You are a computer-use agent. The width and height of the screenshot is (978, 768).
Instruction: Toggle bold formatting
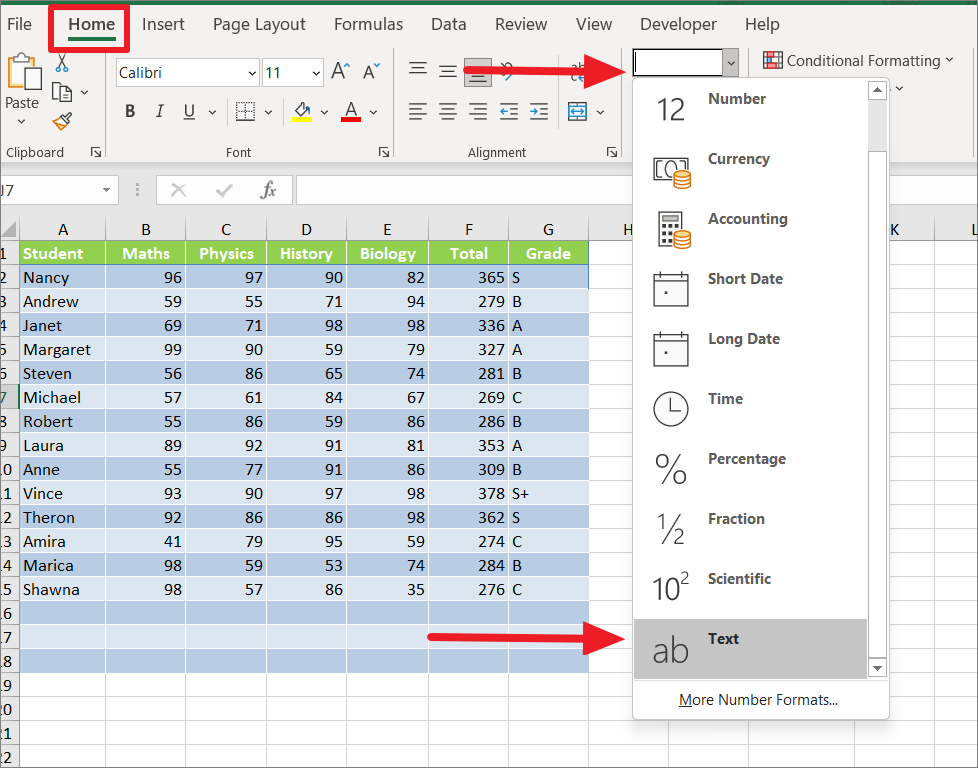tap(129, 111)
